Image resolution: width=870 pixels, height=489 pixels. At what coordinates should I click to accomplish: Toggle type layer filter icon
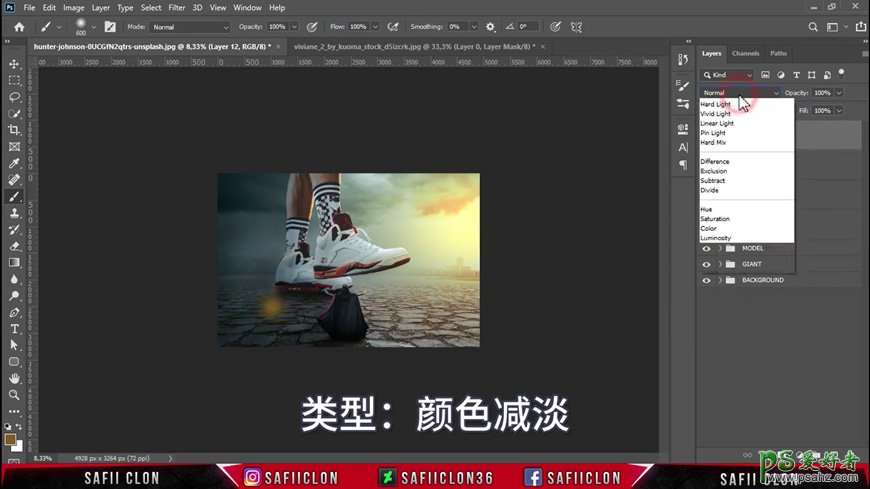(x=796, y=75)
